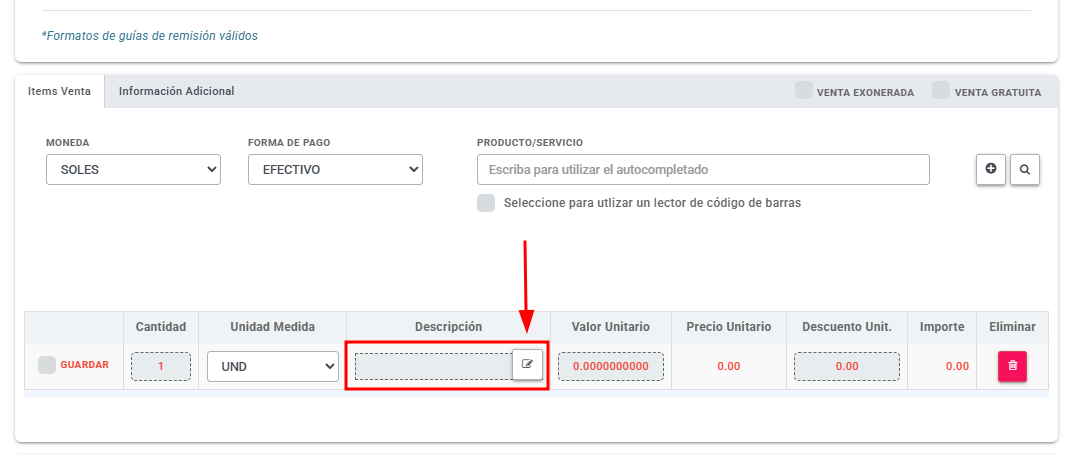This screenshot has height=455, width=1074.
Task: Click the Valor Unitario field 0.0000000000
Action: click(x=611, y=366)
